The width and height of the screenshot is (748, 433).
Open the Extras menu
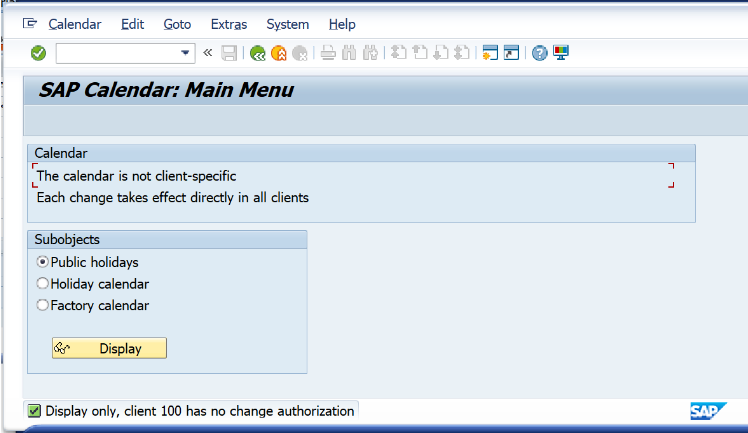[x=229, y=24]
